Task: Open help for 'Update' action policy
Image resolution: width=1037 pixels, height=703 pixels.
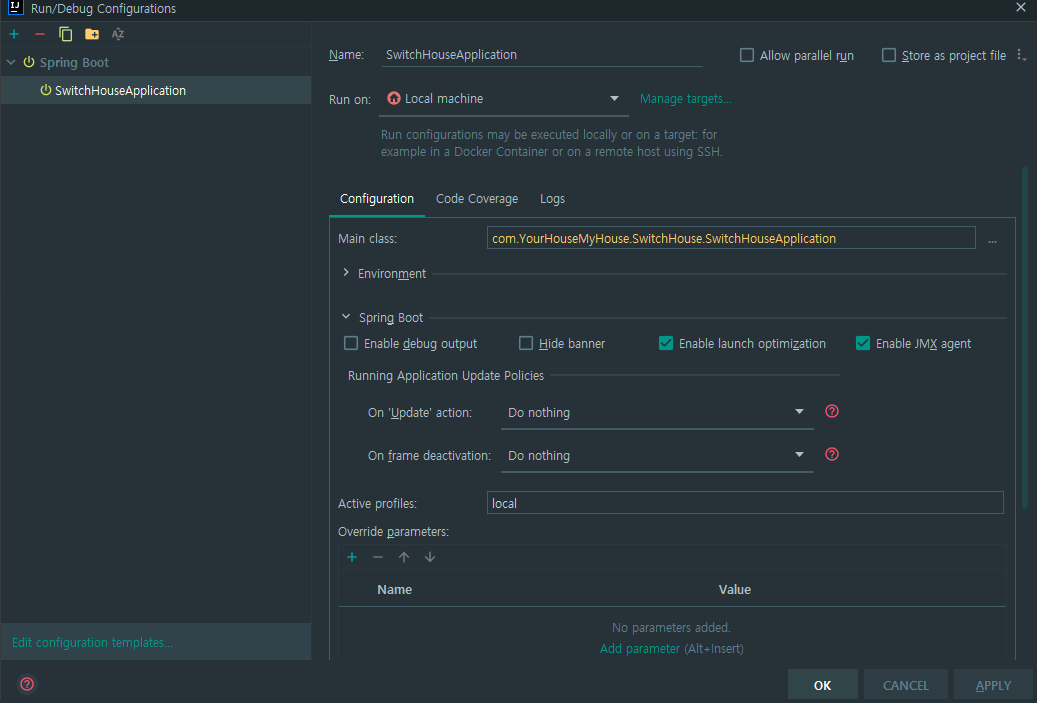Action: [832, 411]
